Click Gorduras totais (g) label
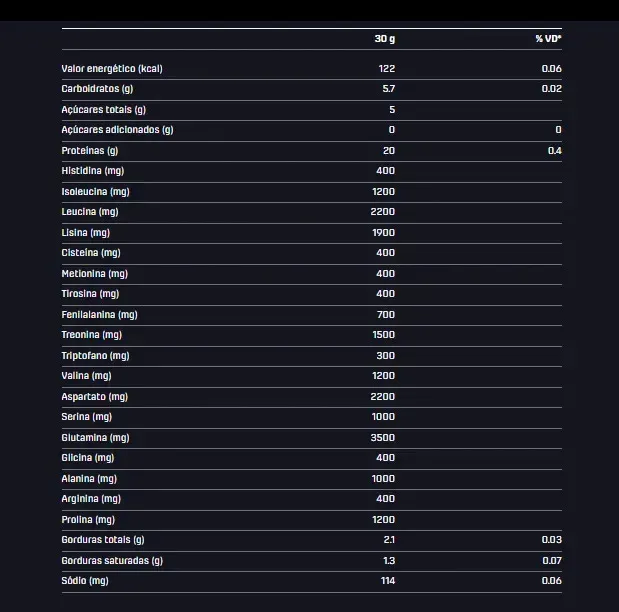 coord(103,540)
